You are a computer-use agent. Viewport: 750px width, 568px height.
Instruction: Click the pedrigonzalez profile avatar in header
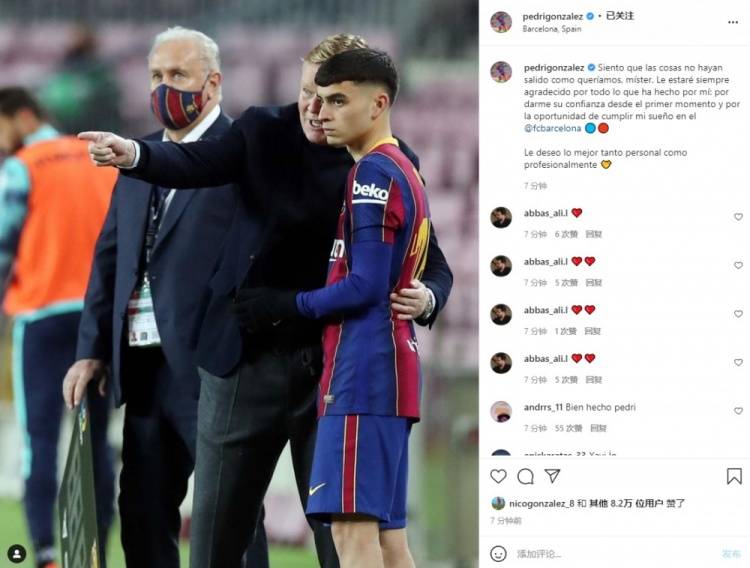(501, 22)
